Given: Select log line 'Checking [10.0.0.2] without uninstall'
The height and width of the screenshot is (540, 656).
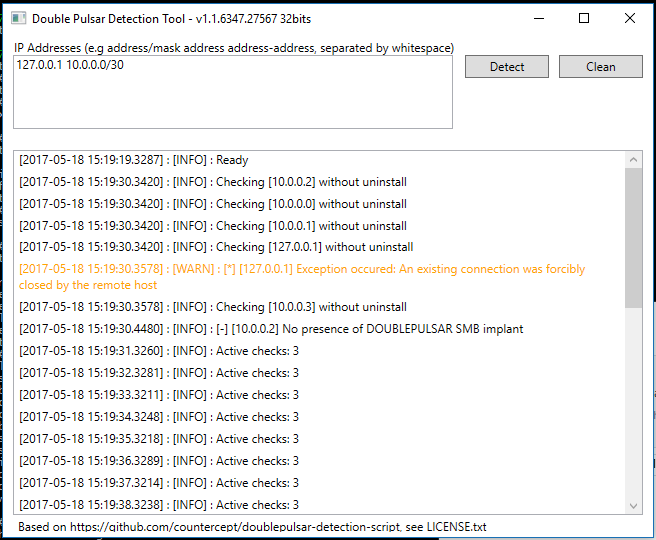Looking at the screenshot, I should (x=213, y=182).
